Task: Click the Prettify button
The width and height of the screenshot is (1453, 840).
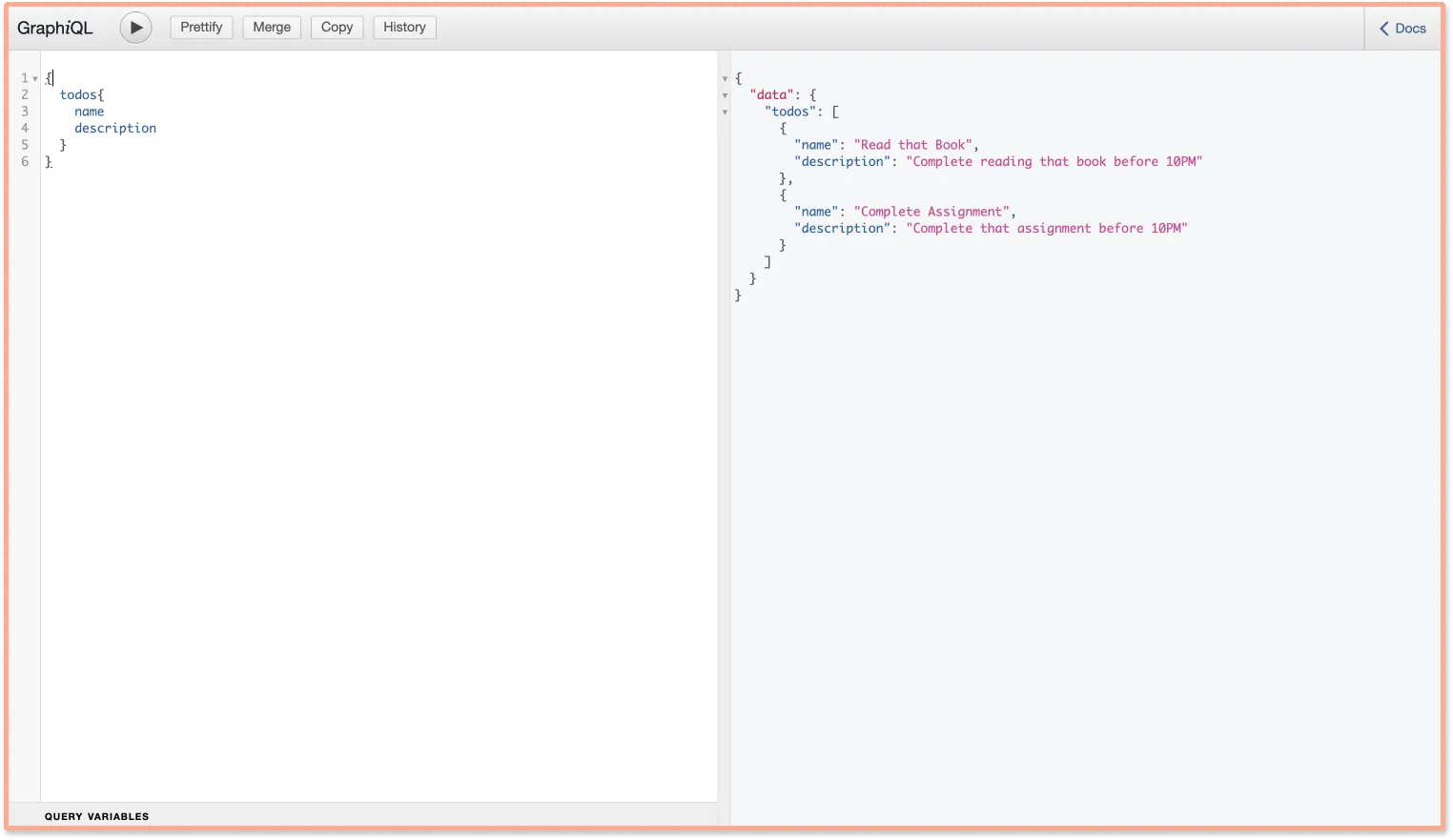Action: (201, 28)
